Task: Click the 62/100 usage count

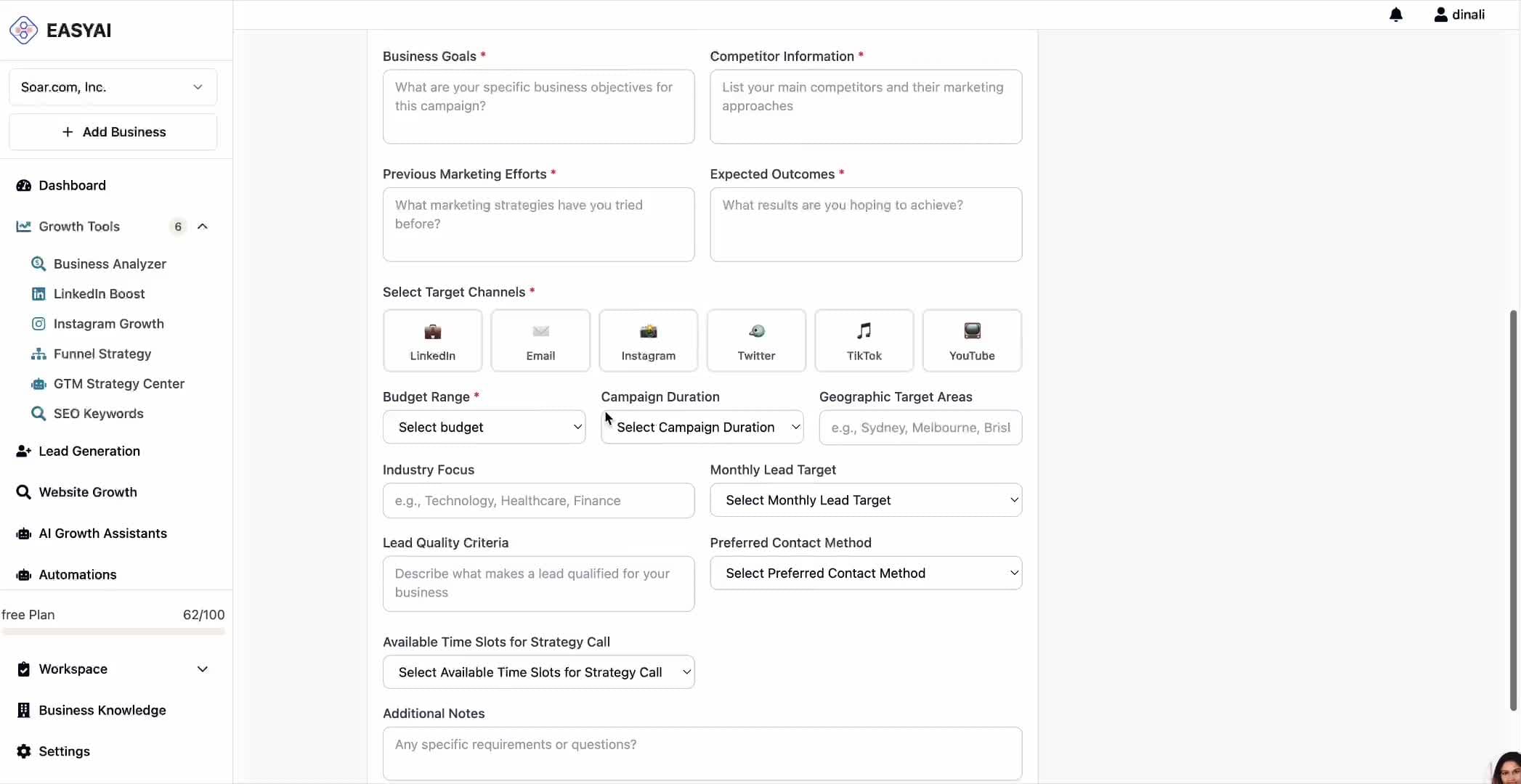Action: click(203, 615)
